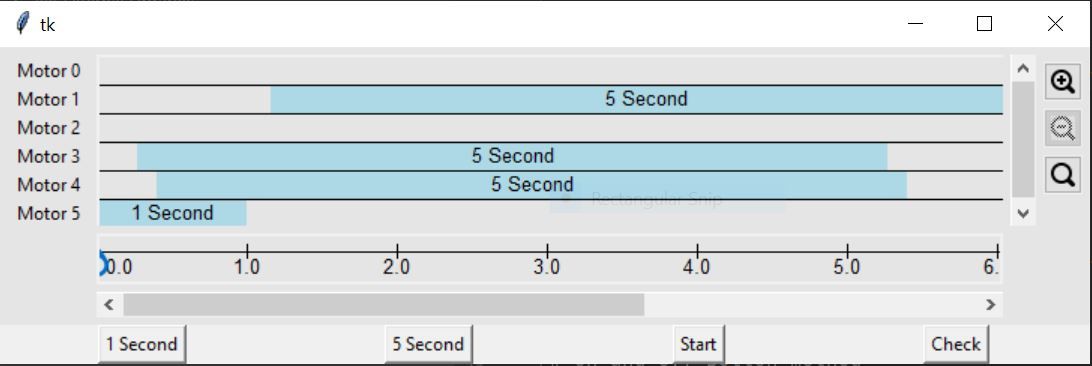Select the 5 Second block on Motor 3

click(x=512, y=157)
